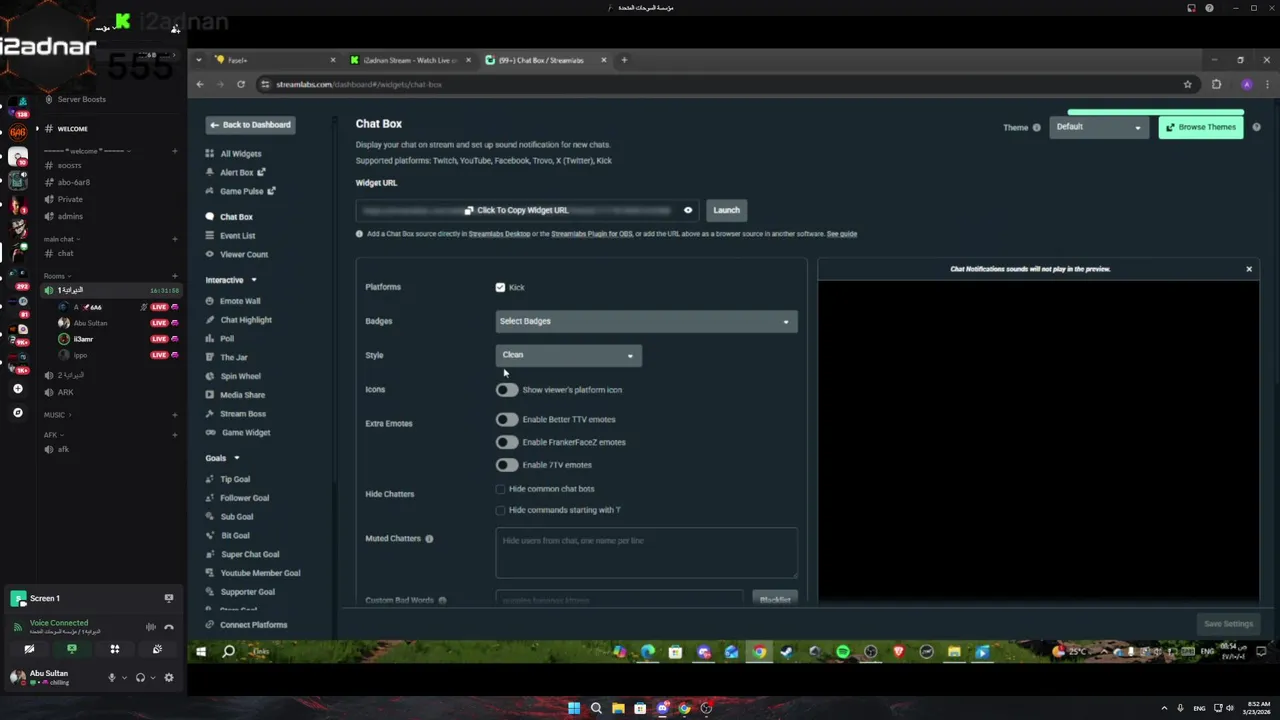This screenshot has width=1280, height=720.
Task: Open Media Share widget
Action: coord(235,395)
